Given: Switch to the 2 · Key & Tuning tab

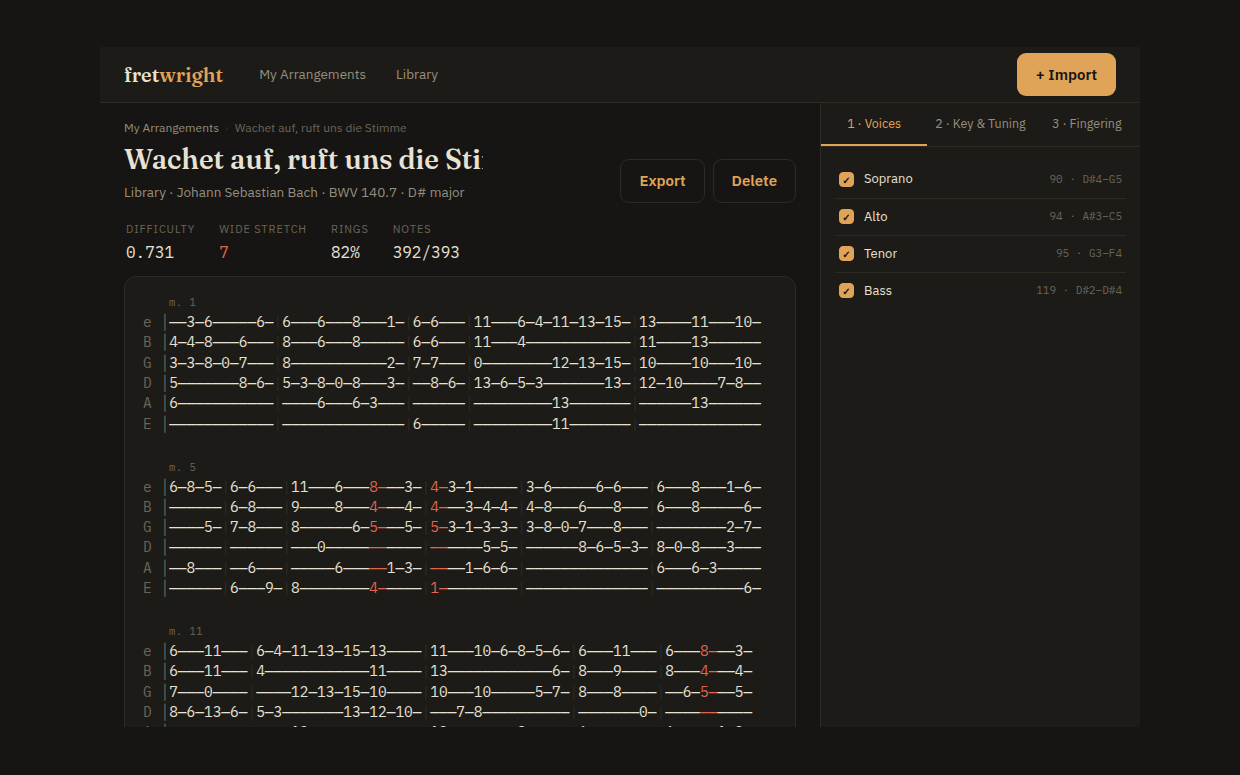Looking at the screenshot, I should point(980,124).
